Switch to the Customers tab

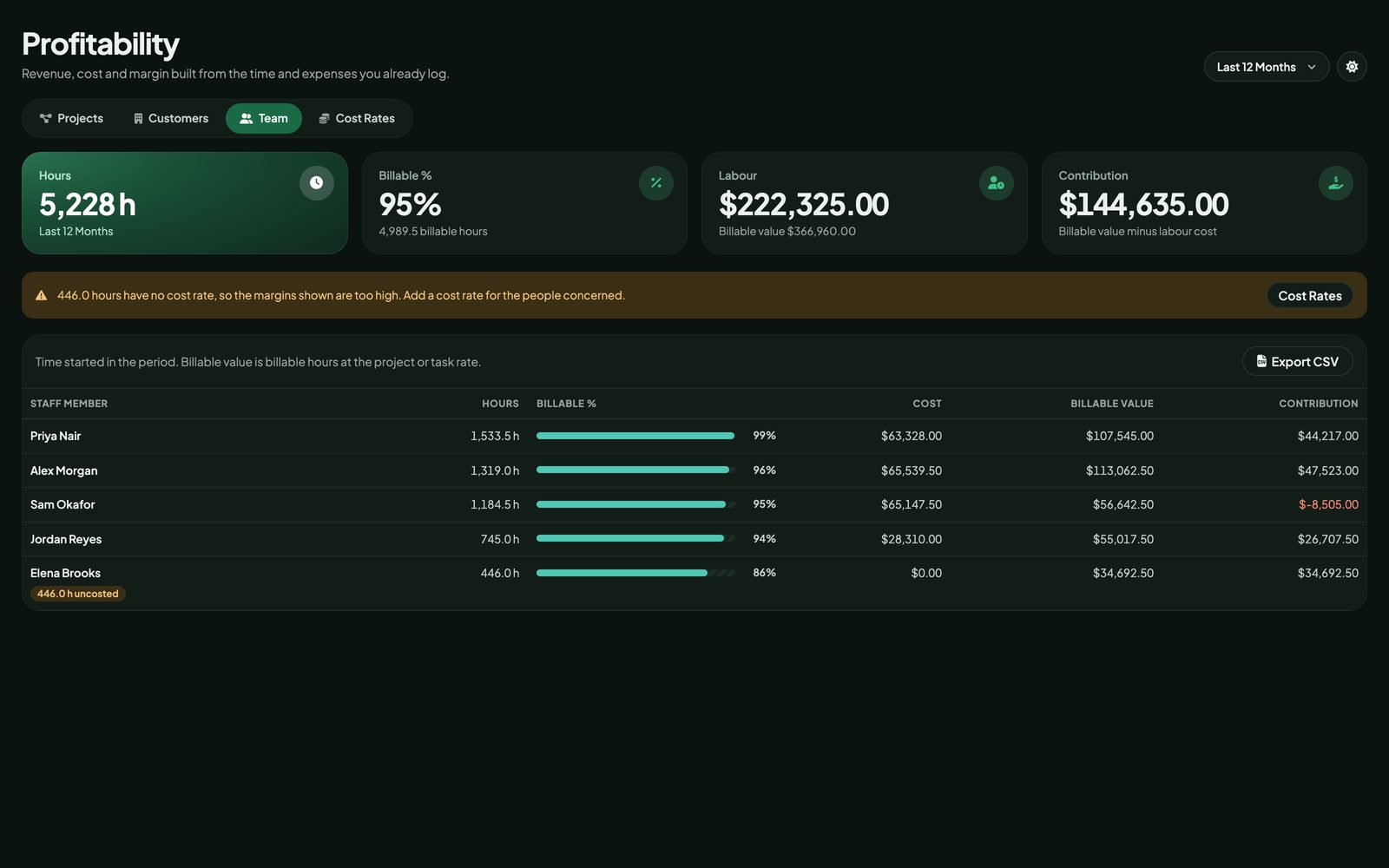[171, 119]
